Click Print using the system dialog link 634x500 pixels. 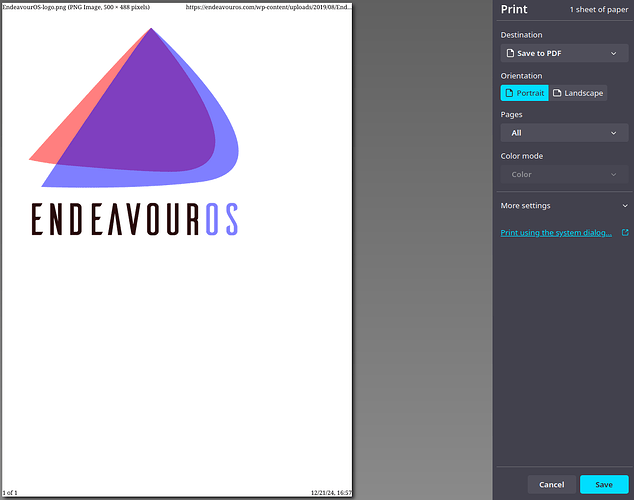point(556,233)
